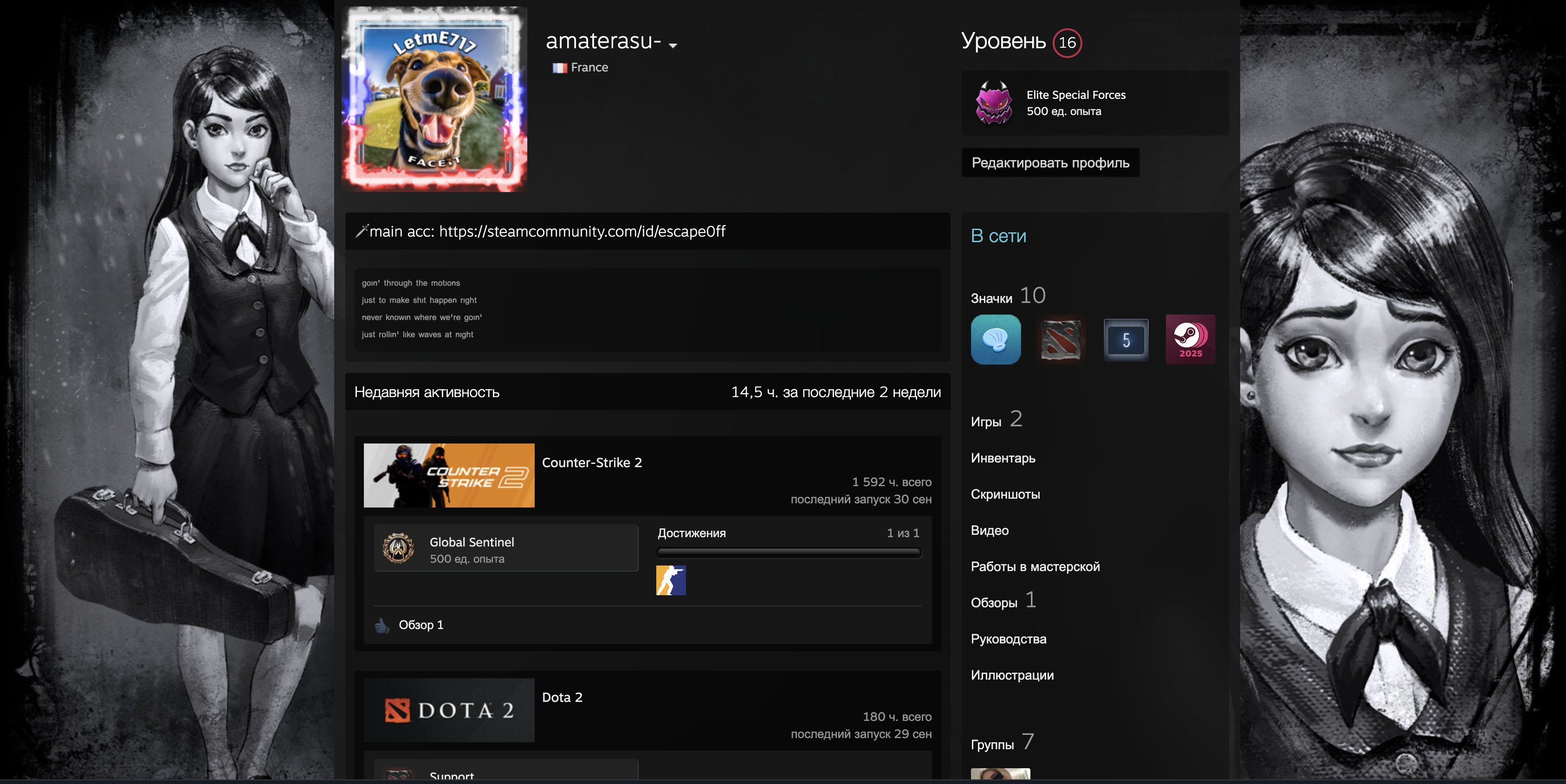Open the Иллюстрации artwork page
1566x784 pixels.
pos(1012,675)
